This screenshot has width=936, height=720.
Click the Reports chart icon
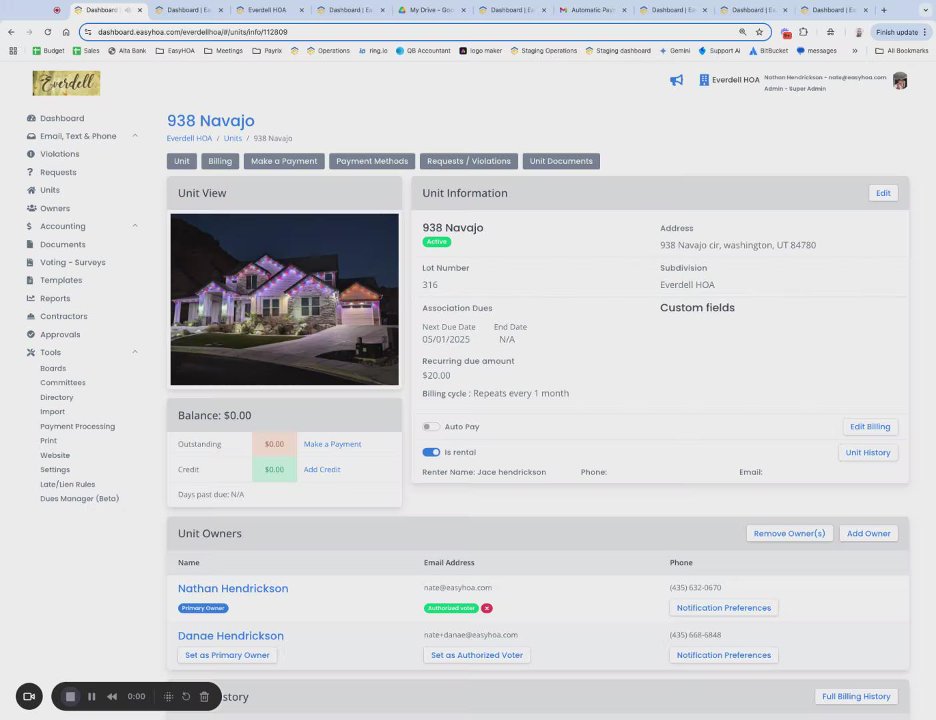coord(31,298)
